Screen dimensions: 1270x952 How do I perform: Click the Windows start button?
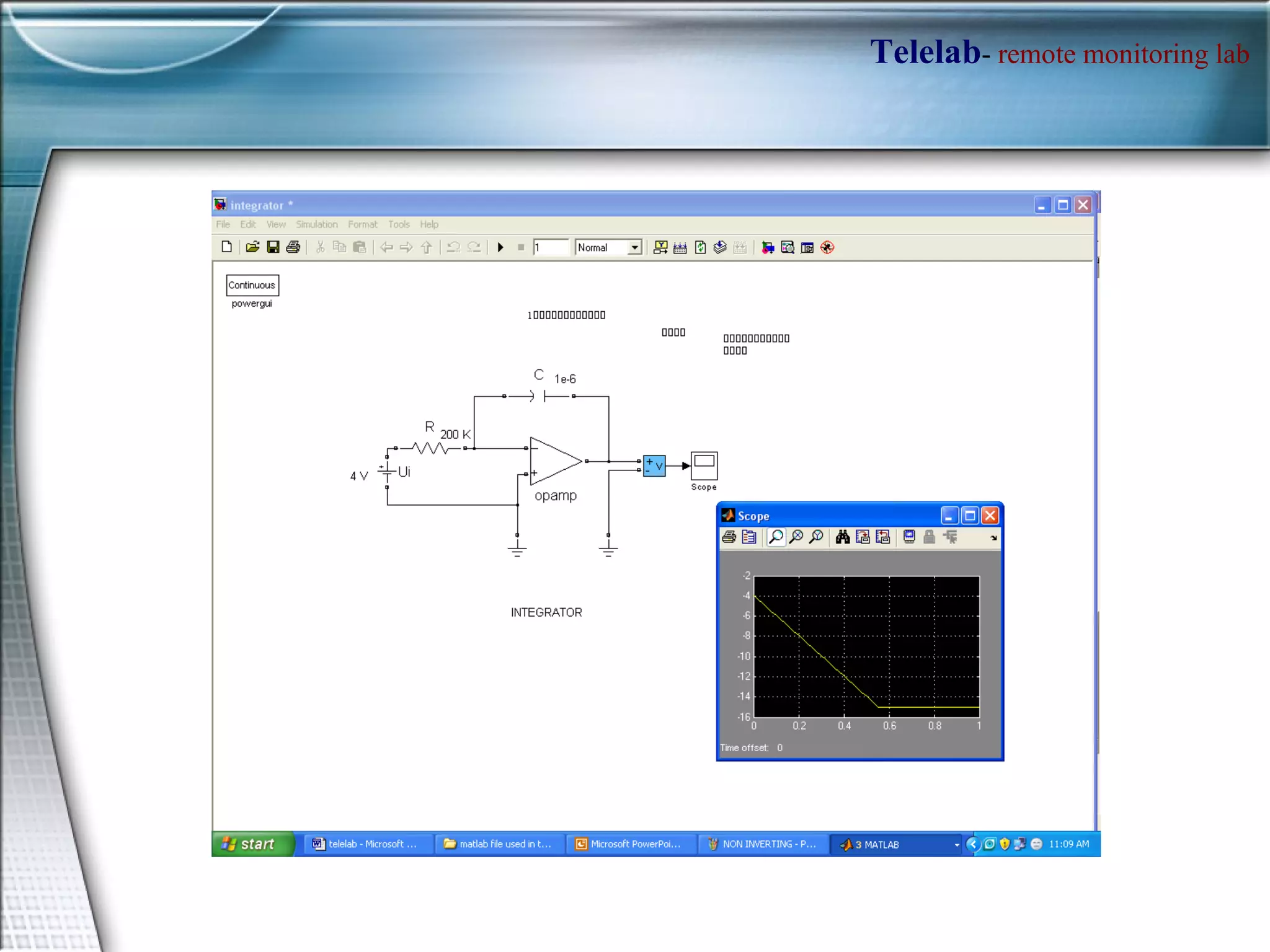[x=252, y=844]
